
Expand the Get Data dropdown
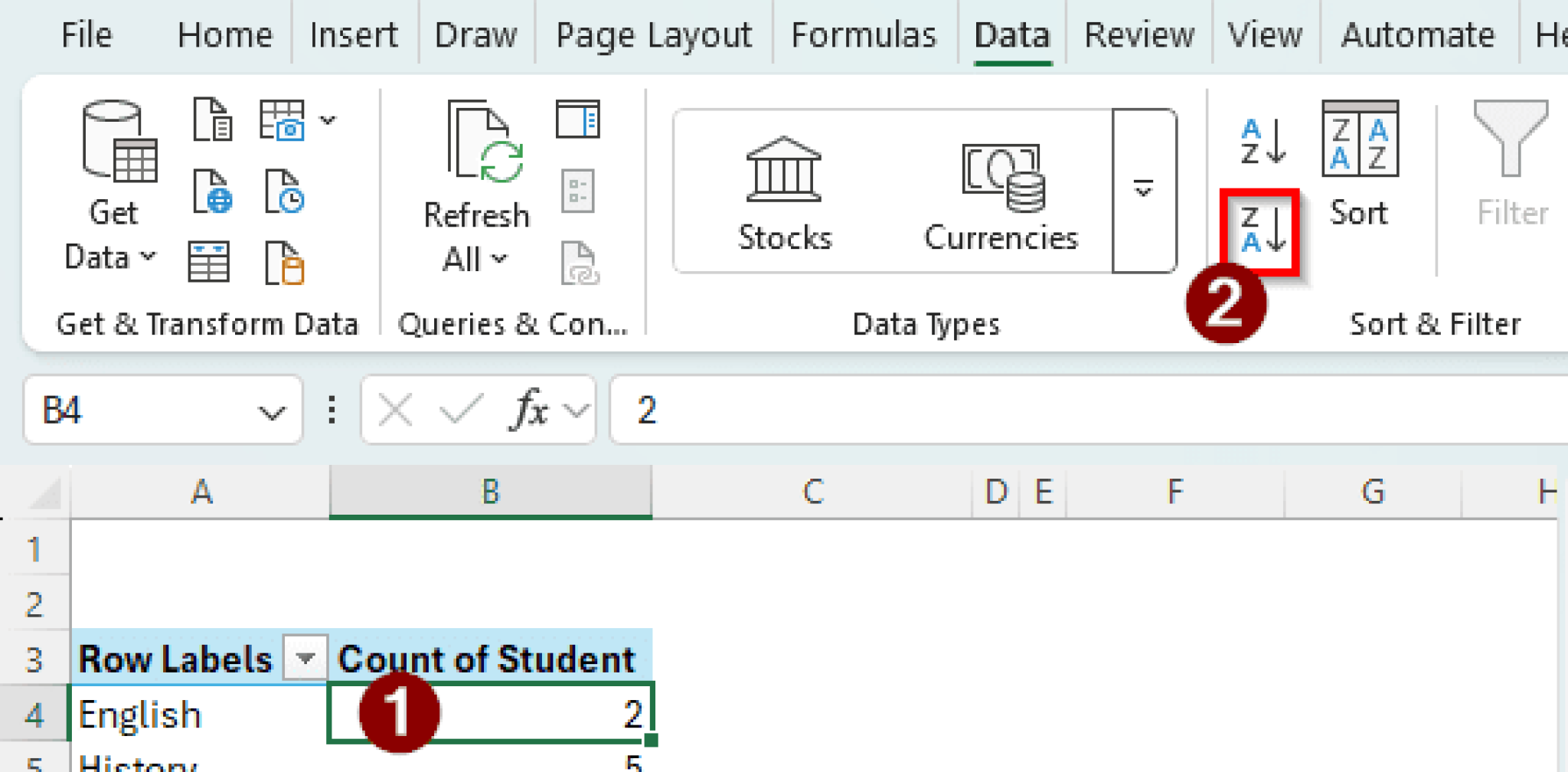[x=113, y=235]
